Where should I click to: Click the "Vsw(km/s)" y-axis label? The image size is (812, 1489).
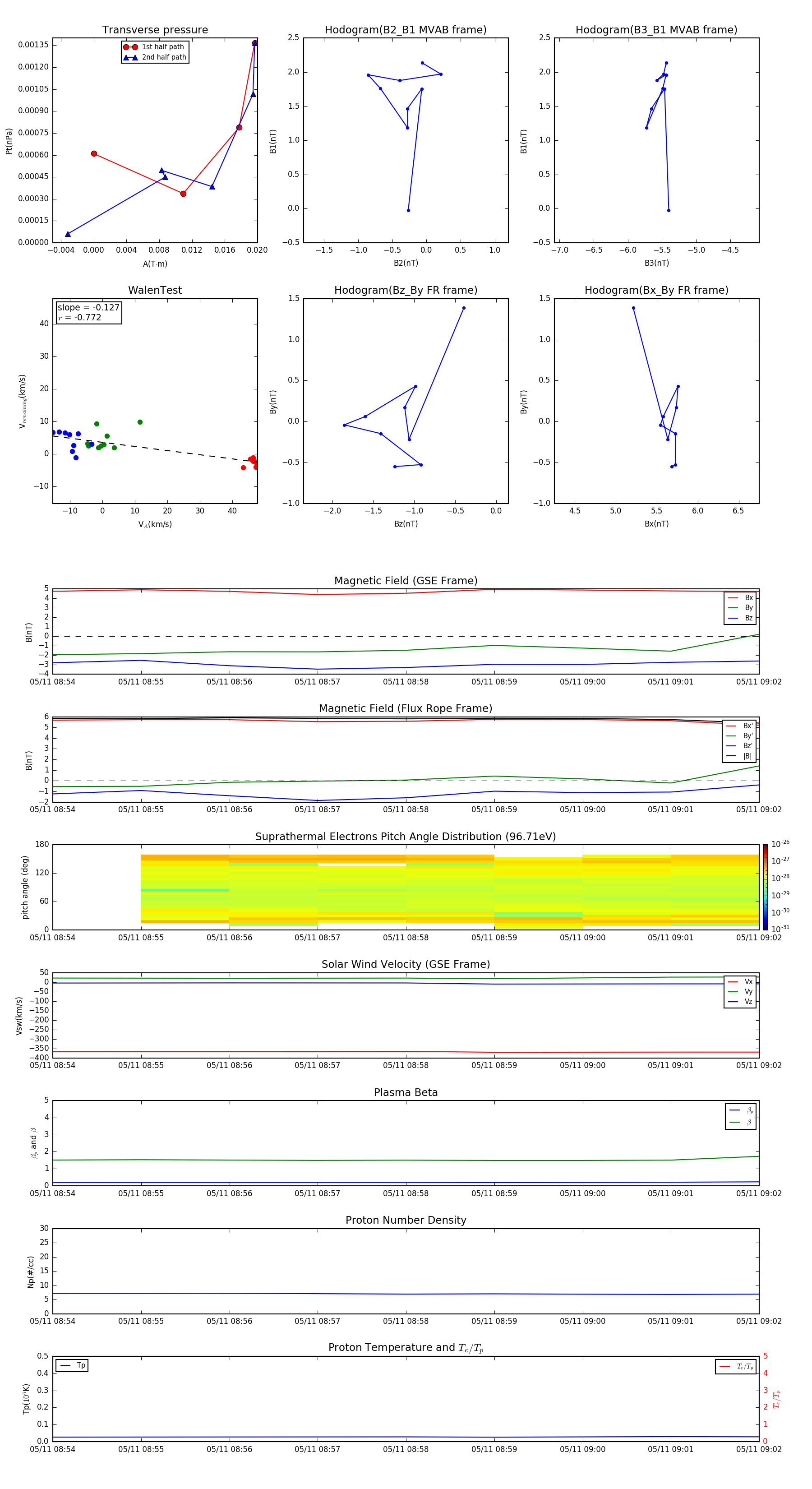click(18, 1016)
